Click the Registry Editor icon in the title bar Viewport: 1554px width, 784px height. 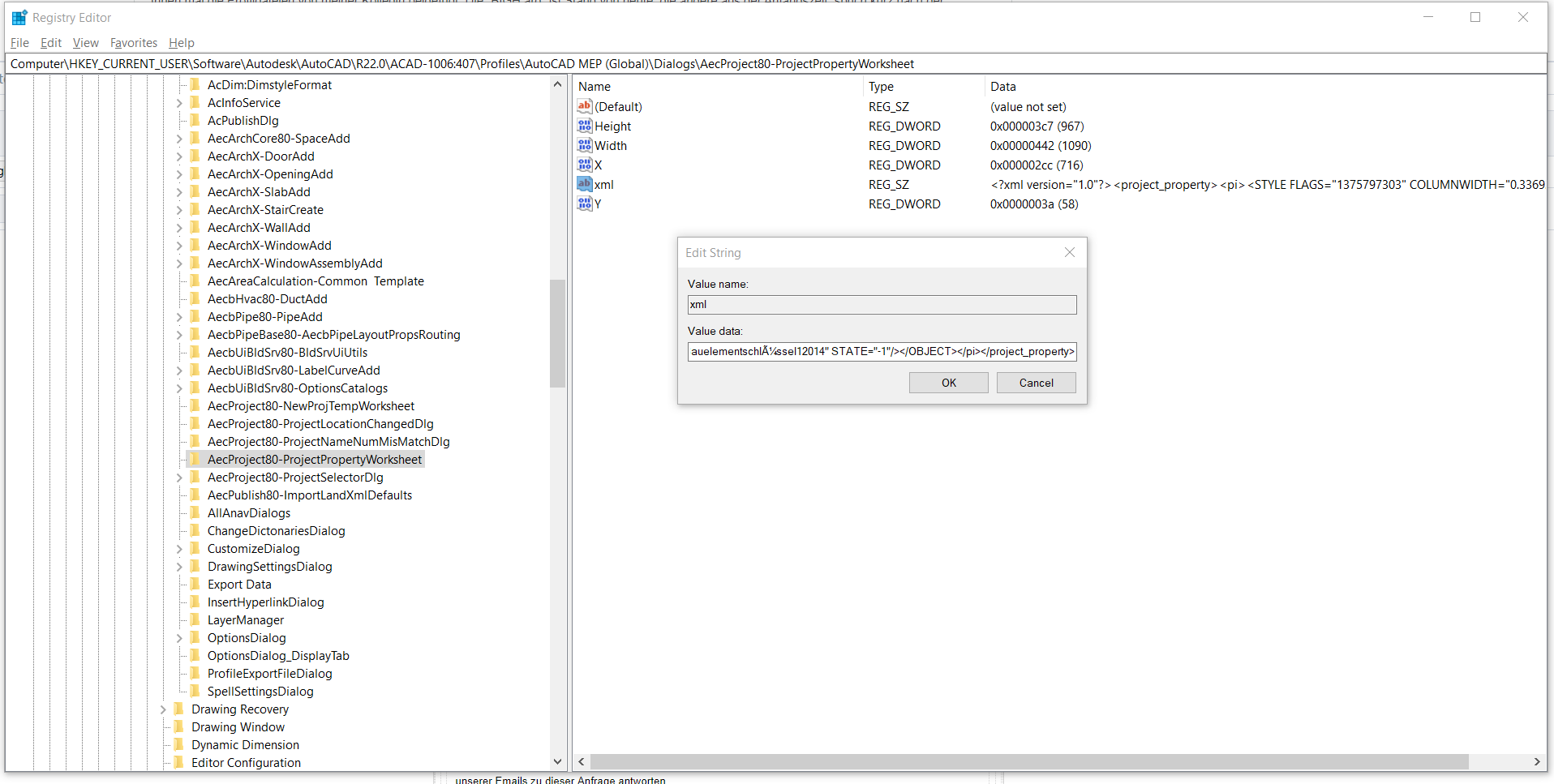tap(18, 16)
